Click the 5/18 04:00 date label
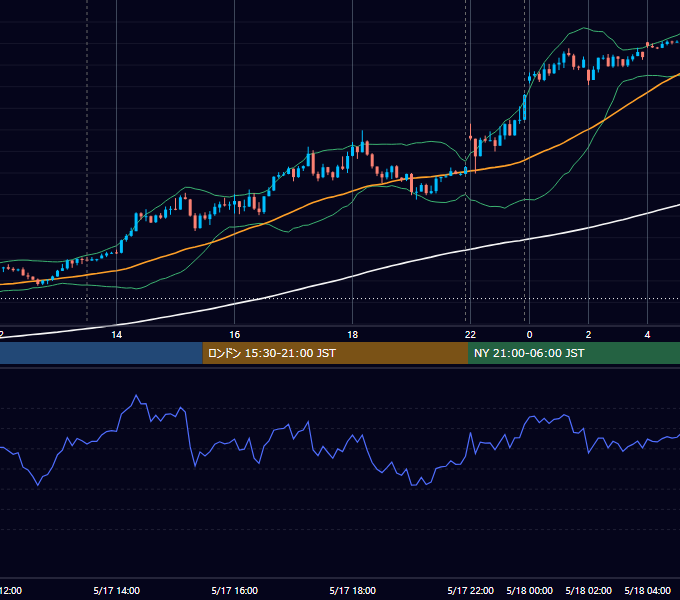The height and width of the screenshot is (600, 680). (647, 590)
